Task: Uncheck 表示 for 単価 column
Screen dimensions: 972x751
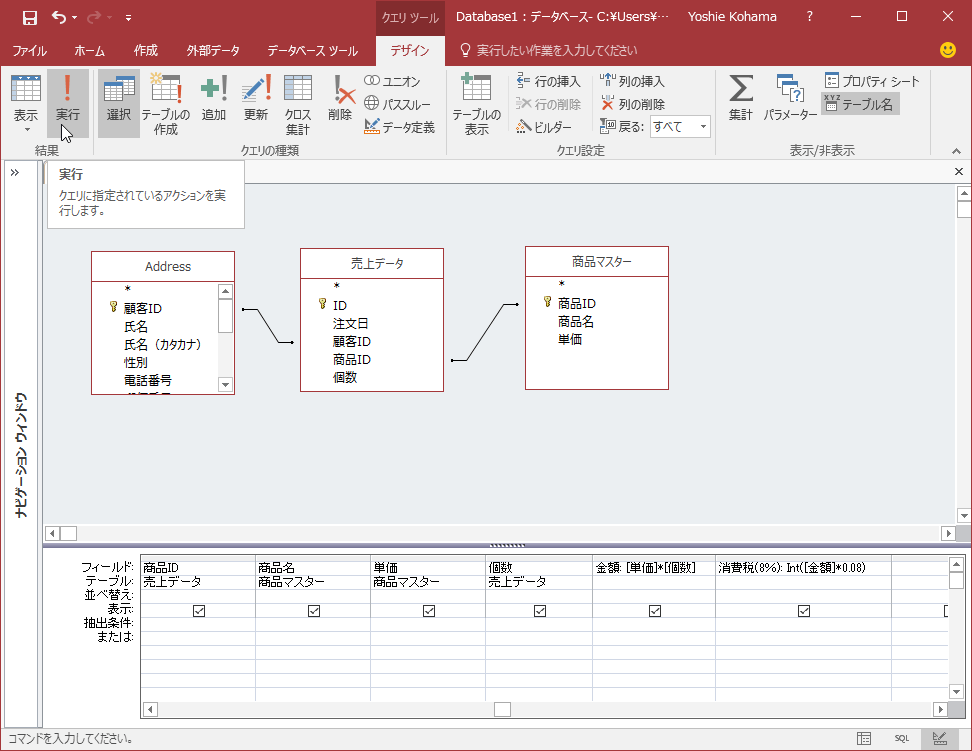Action: [x=428, y=611]
